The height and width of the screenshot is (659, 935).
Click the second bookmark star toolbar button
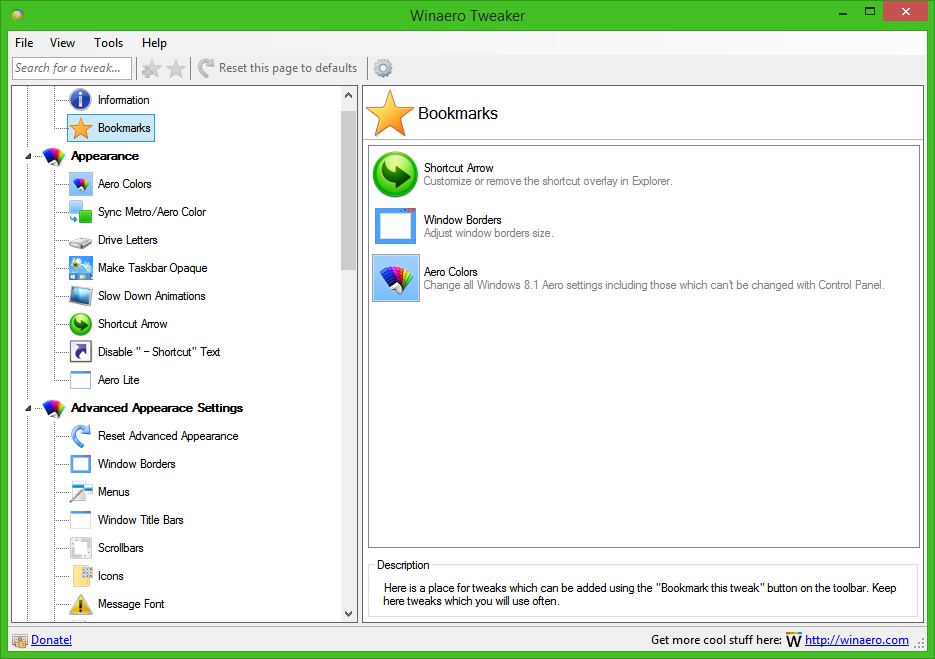coord(176,69)
